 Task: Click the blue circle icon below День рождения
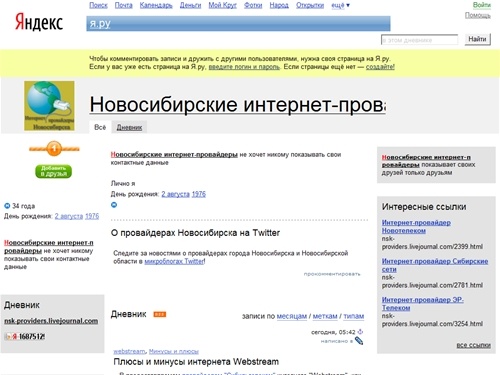[x=114, y=205]
